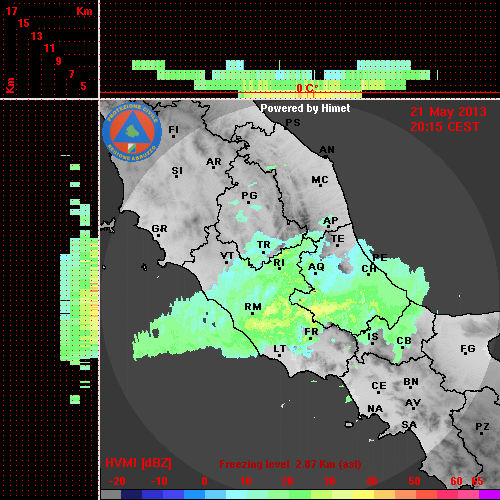Screen dimensions: 500x500
Task: Click the 0 C° marker in cross-section
Action: click(x=307, y=88)
